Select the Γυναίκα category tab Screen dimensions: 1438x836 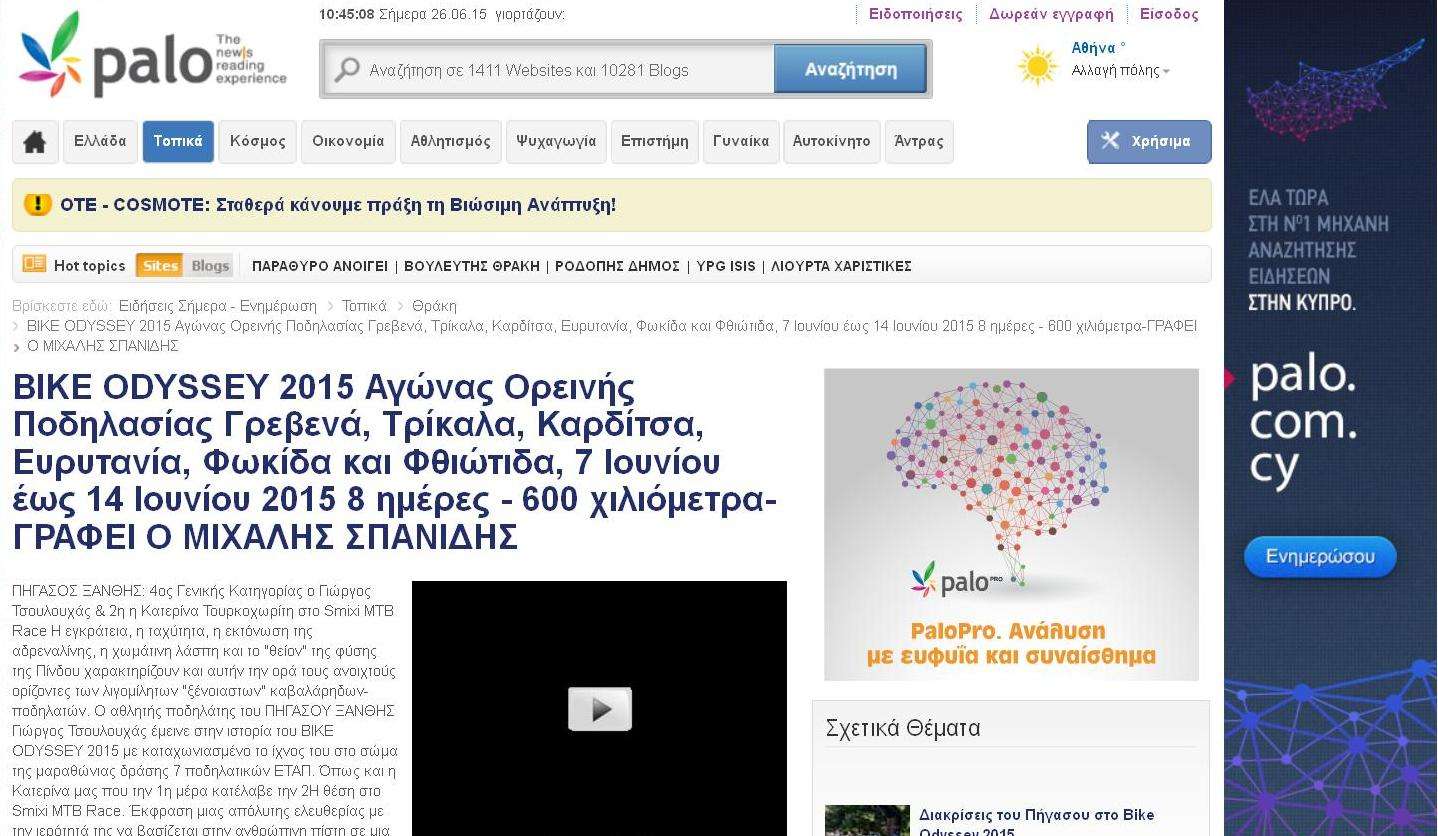tap(741, 142)
